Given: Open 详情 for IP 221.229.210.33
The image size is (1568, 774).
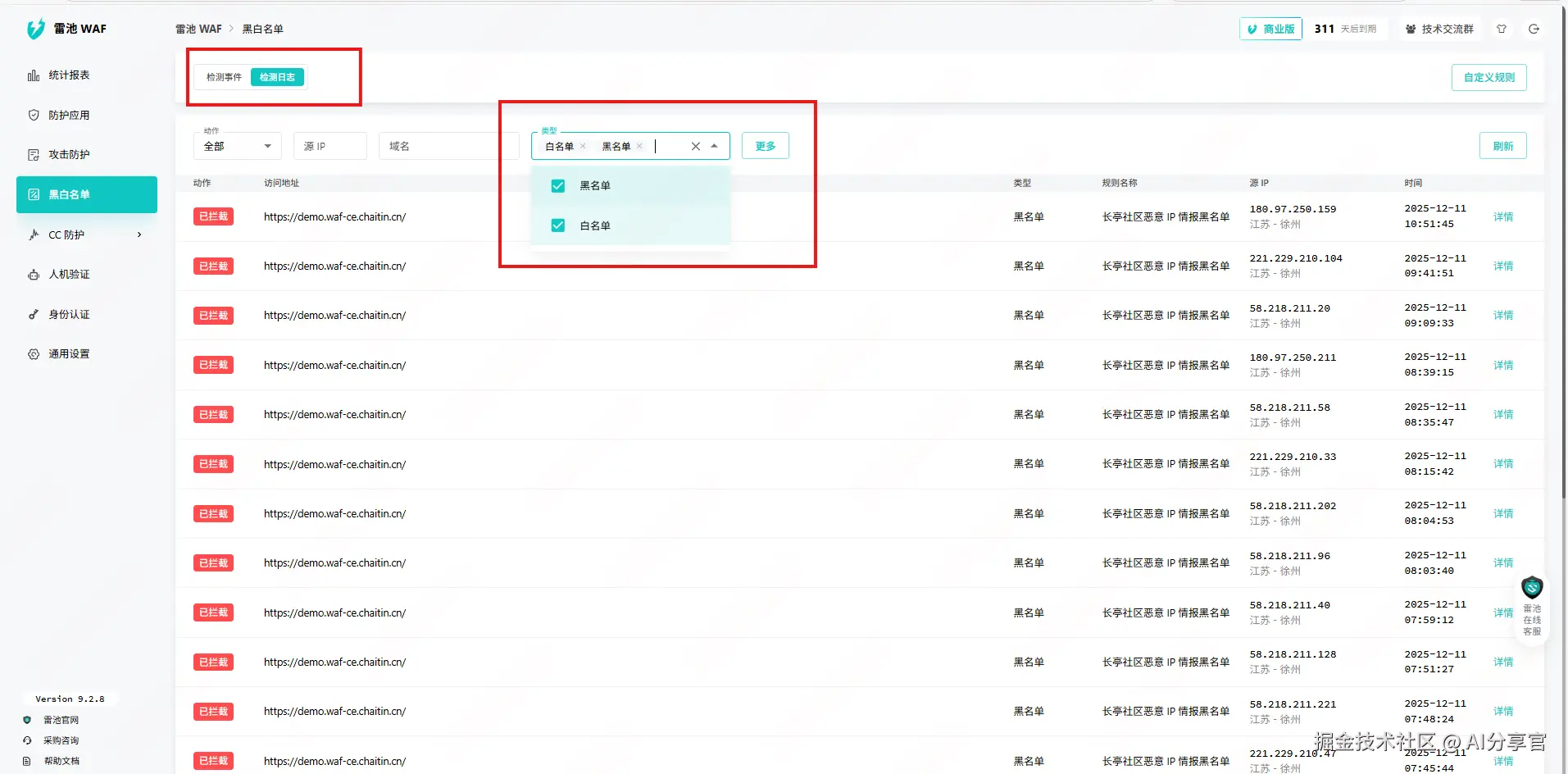Looking at the screenshot, I should point(1503,464).
